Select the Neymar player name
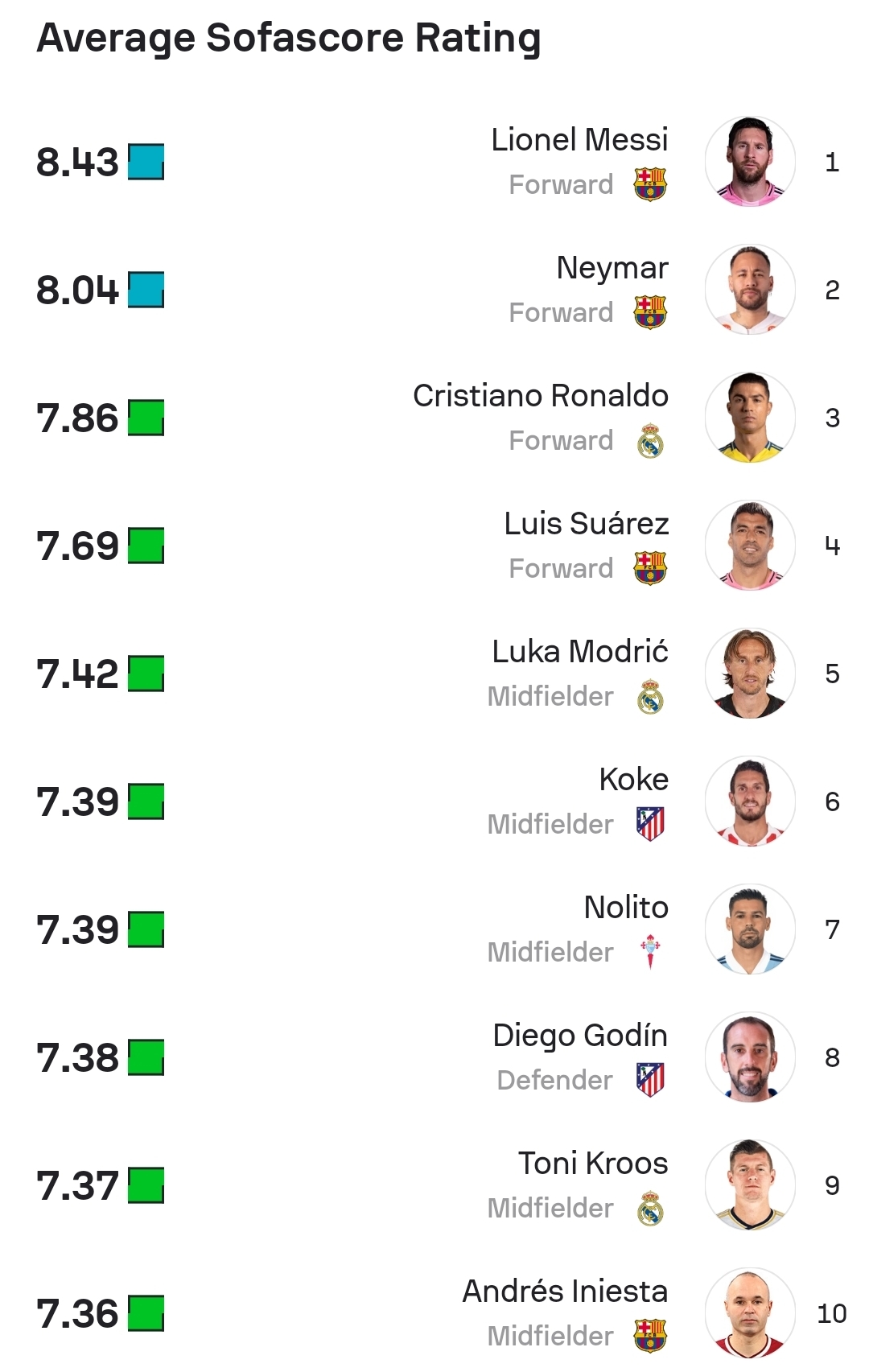The width and height of the screenshot is (869, 1372). pyautogui.click(x=612, y=268)
